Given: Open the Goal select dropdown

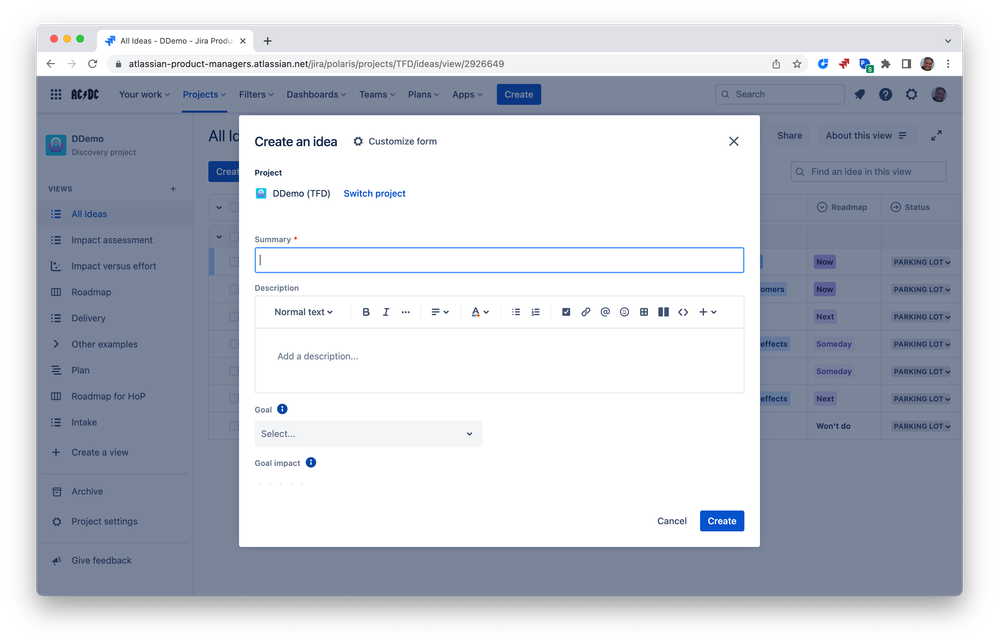Looking at the screenshot, I should [x=368, y=434].
